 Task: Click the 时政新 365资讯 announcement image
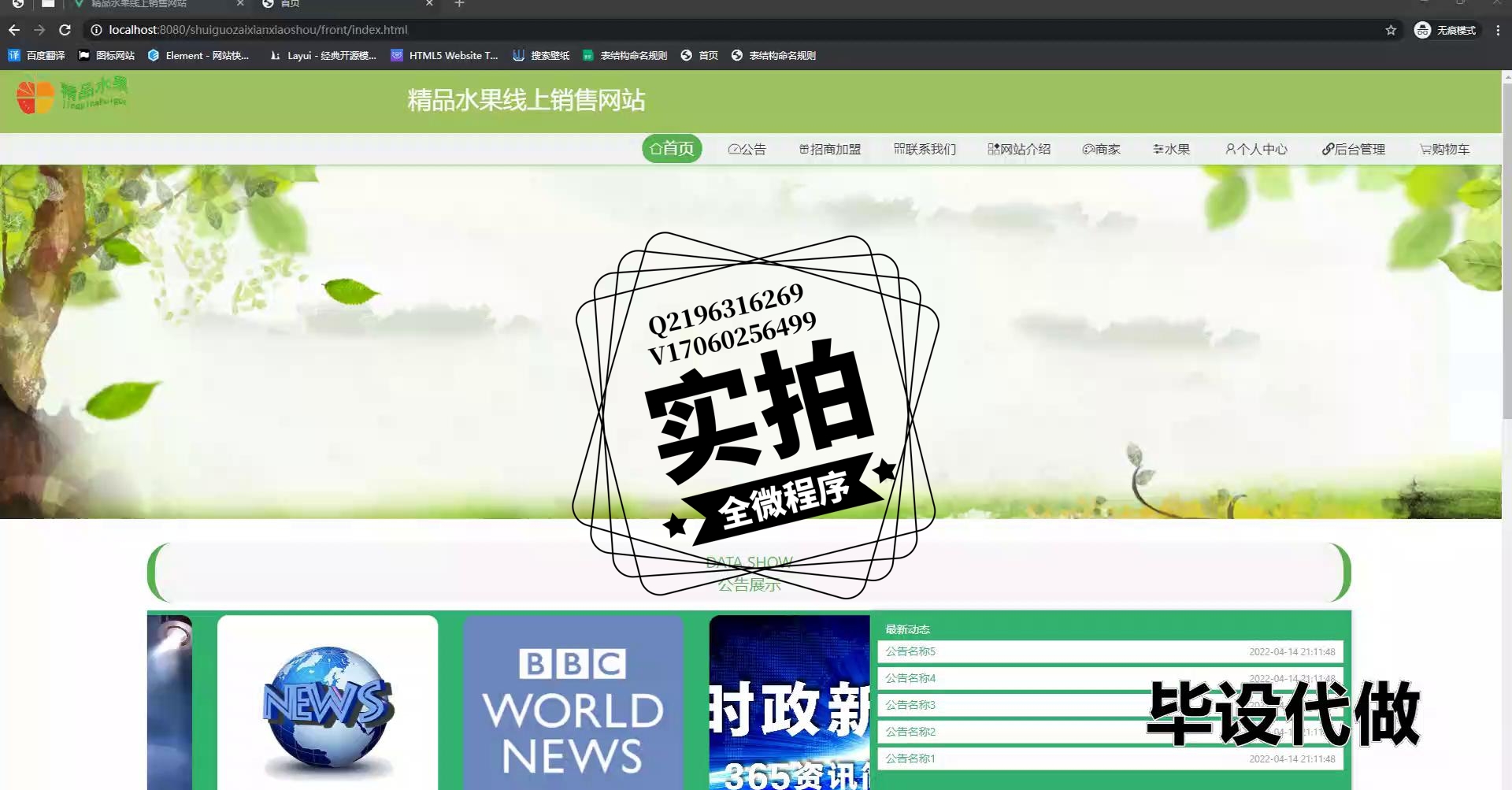[x=789, y=703]
